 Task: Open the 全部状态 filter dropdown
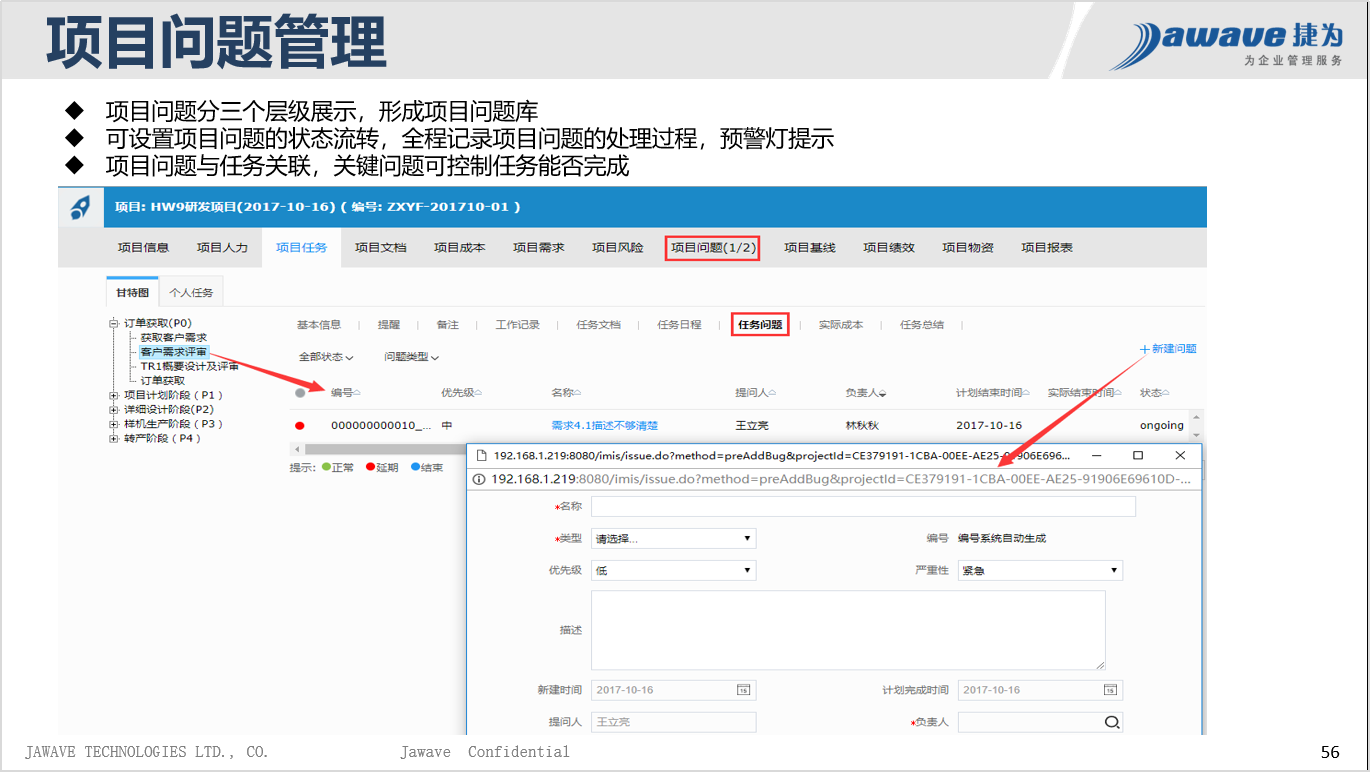(326, 357)
